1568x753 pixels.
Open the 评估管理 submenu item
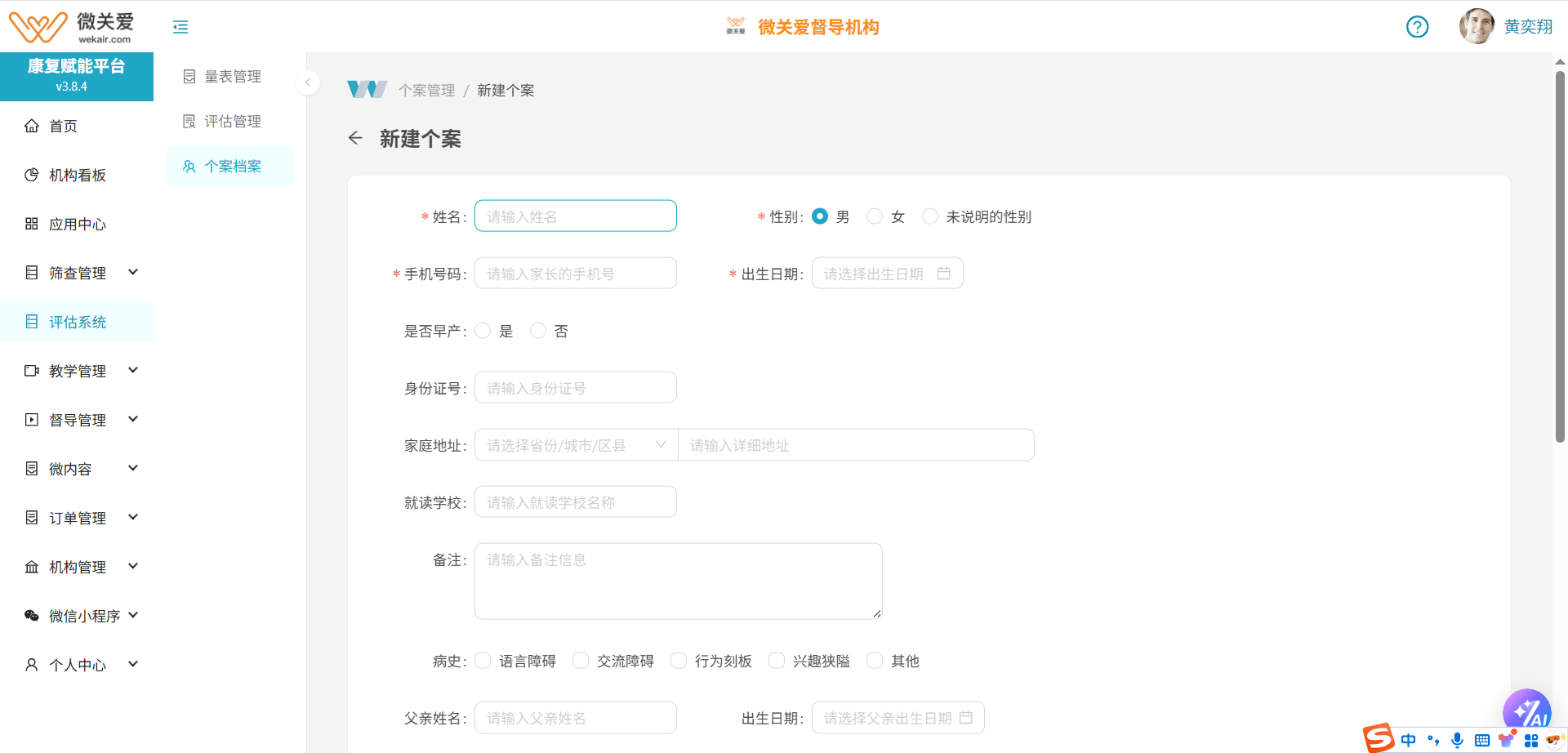coord(233,120)
